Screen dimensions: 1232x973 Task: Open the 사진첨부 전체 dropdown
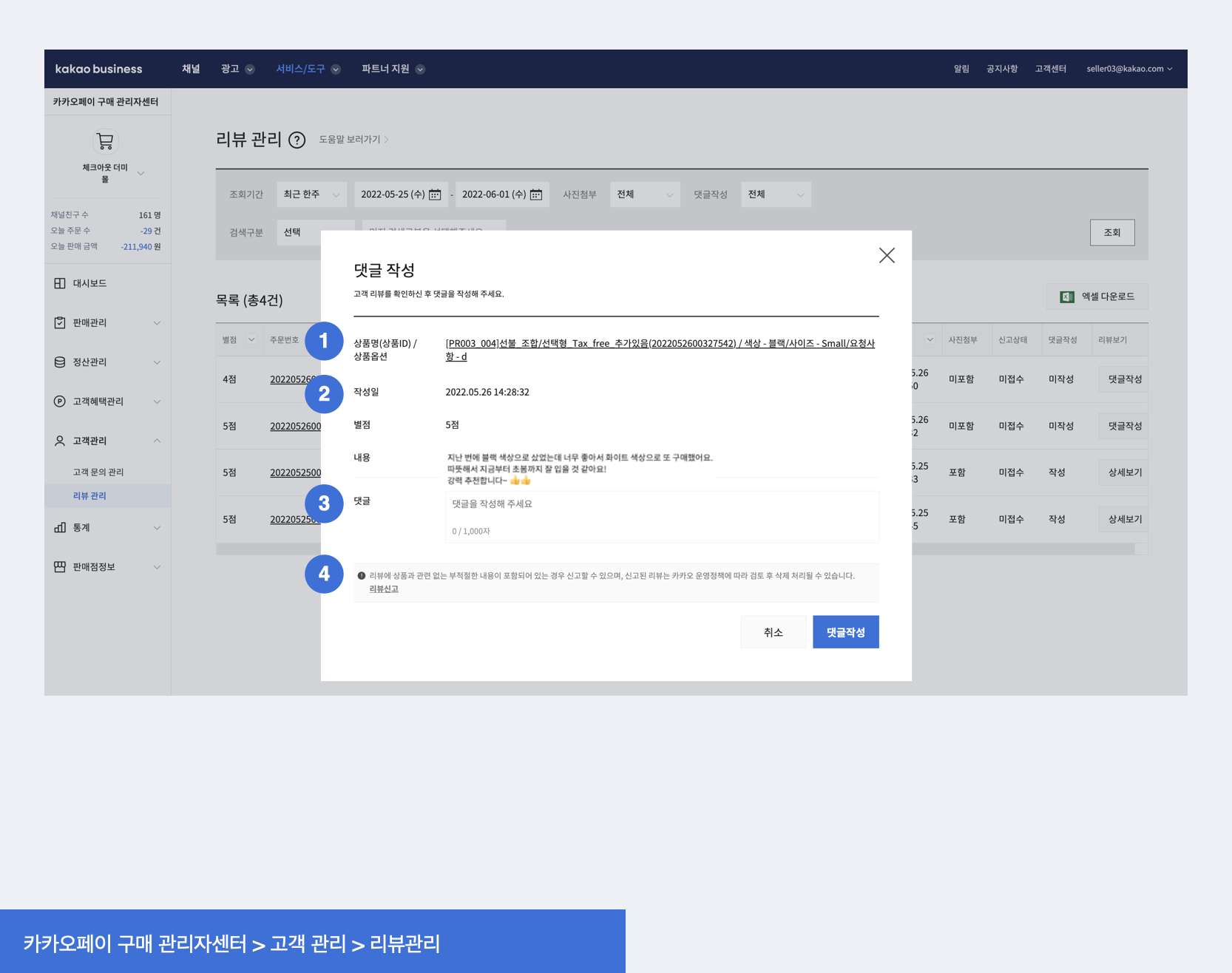tap(645, 194)
